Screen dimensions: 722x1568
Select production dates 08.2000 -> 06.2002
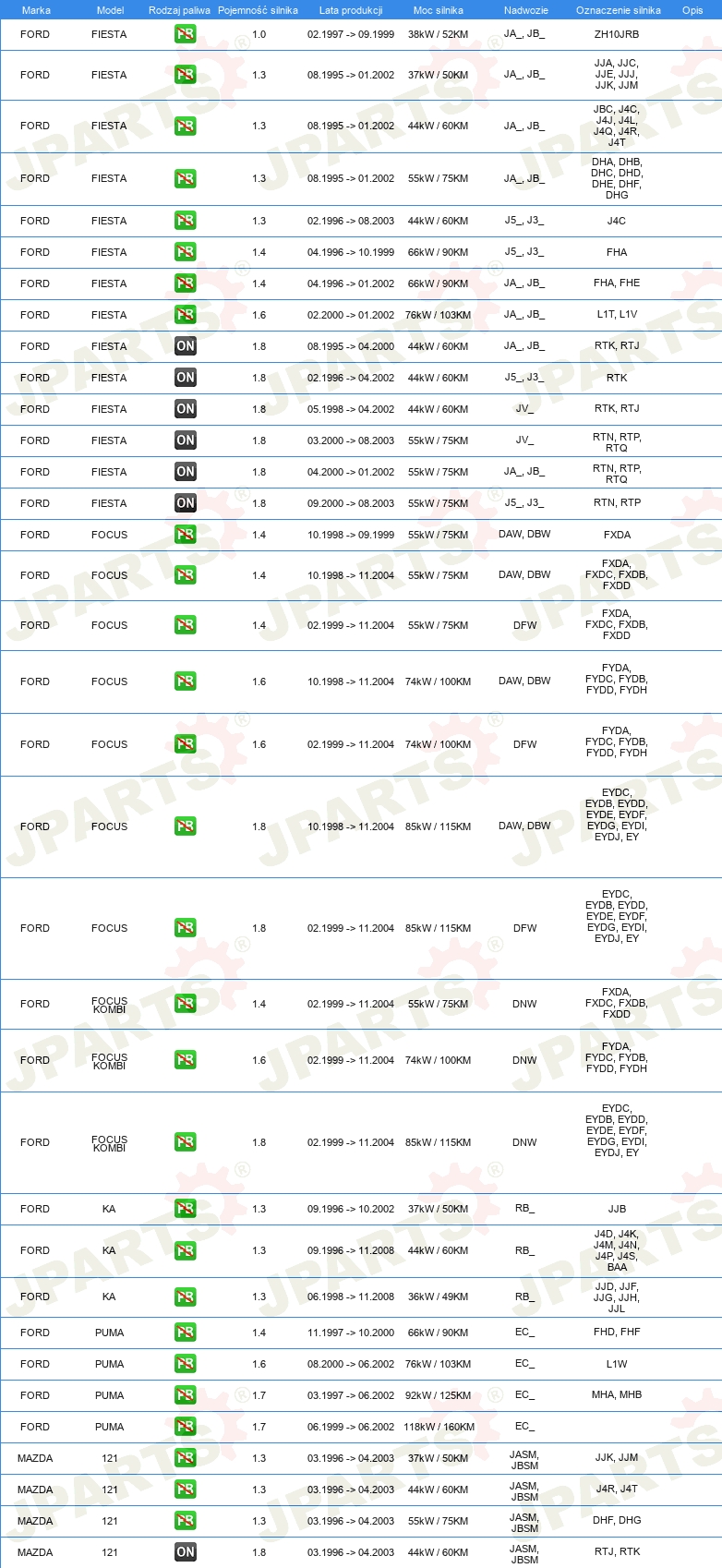(351, 1364)
